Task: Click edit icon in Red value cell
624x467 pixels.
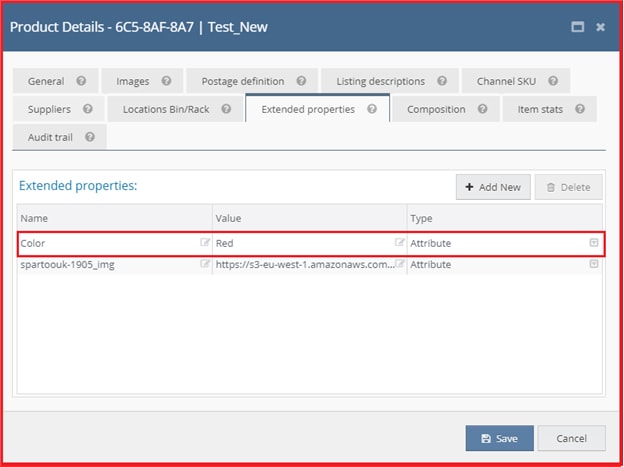Action: coord(400,243)
